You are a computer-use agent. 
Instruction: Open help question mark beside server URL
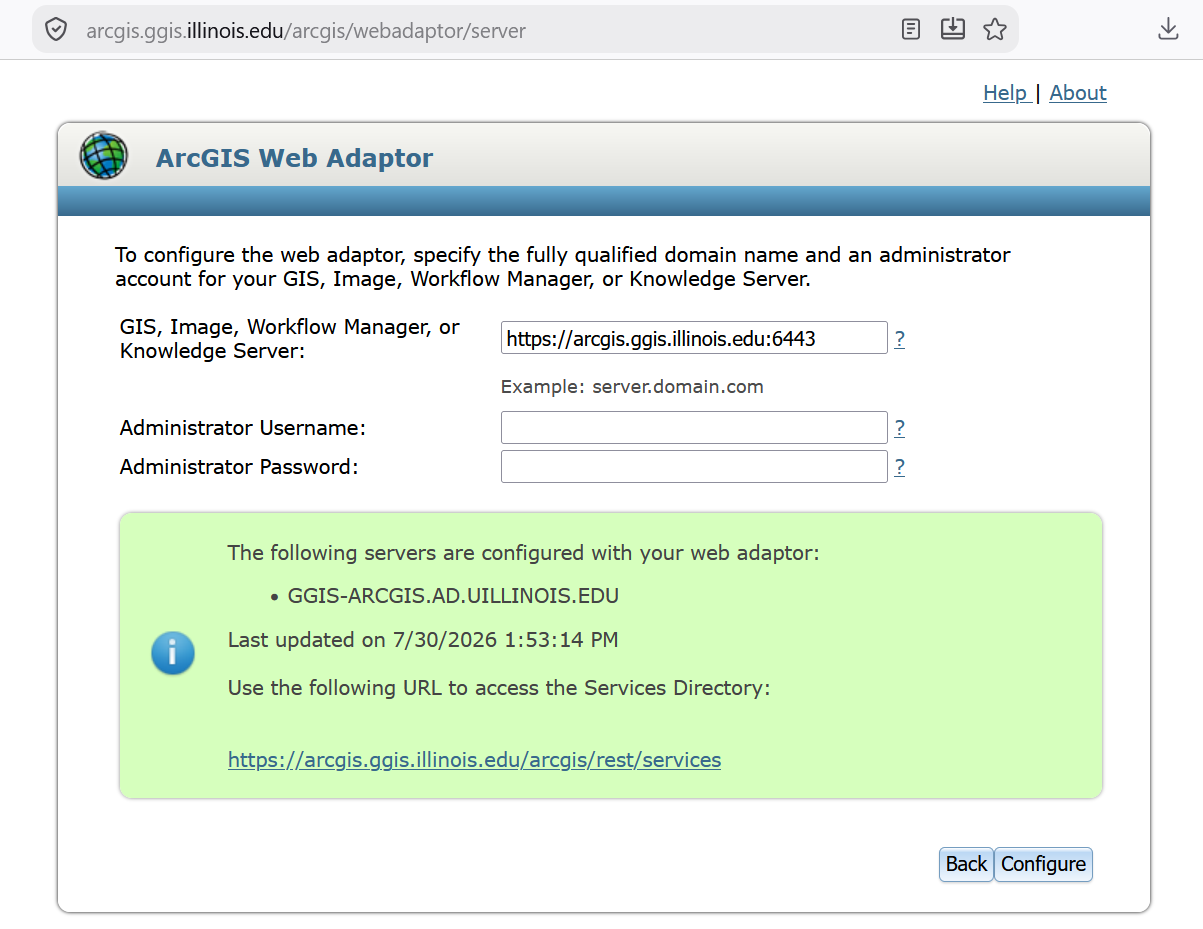coord(900,339)
